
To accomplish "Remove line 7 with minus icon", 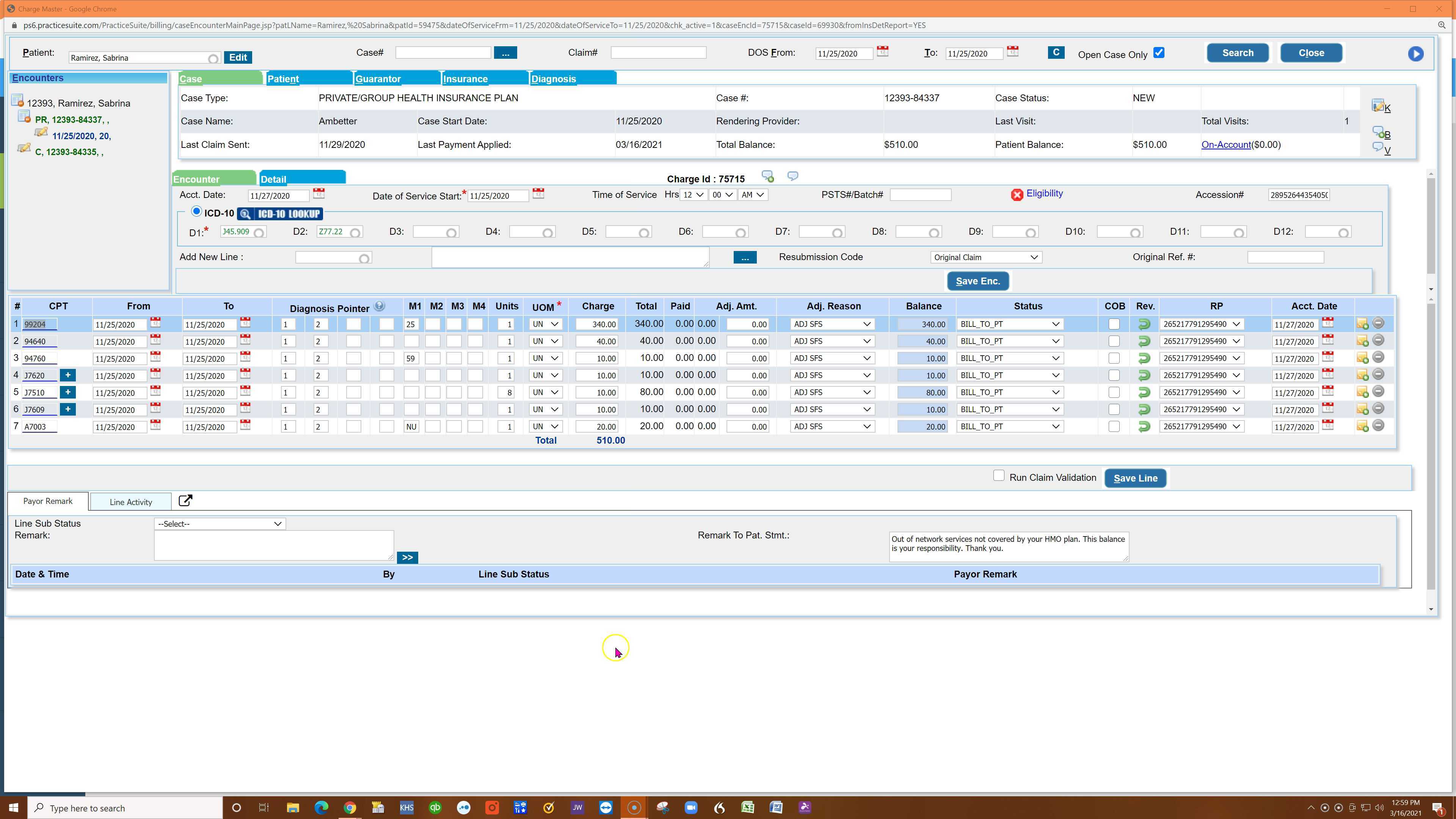I will pyautogui.click(x=1378, y=425).
